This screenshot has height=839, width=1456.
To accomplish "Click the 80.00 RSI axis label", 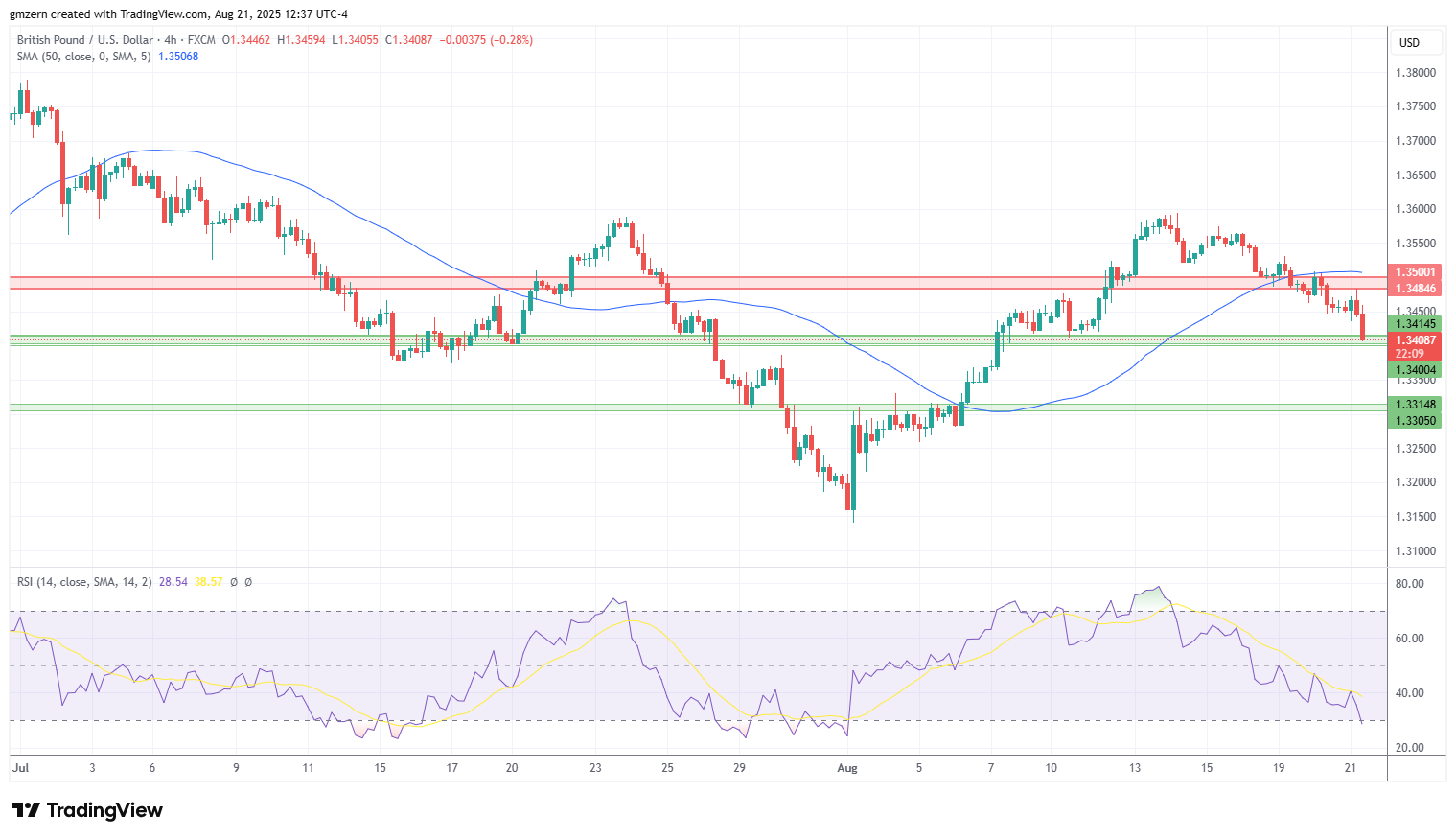I will (1410, 584).
